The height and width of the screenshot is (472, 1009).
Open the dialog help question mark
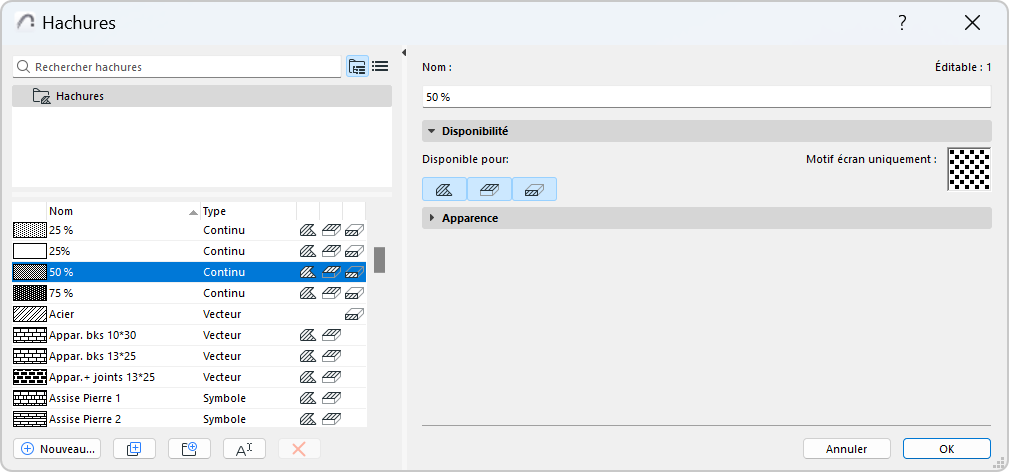click(902, 23)
